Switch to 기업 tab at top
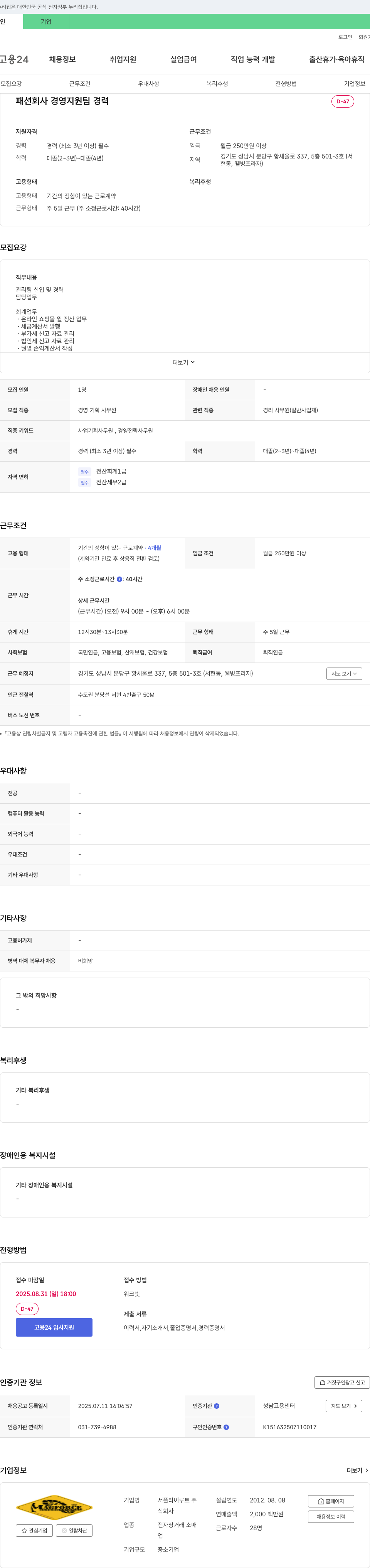The width and height of the screenshot is (370, 1568). point(46,21)
